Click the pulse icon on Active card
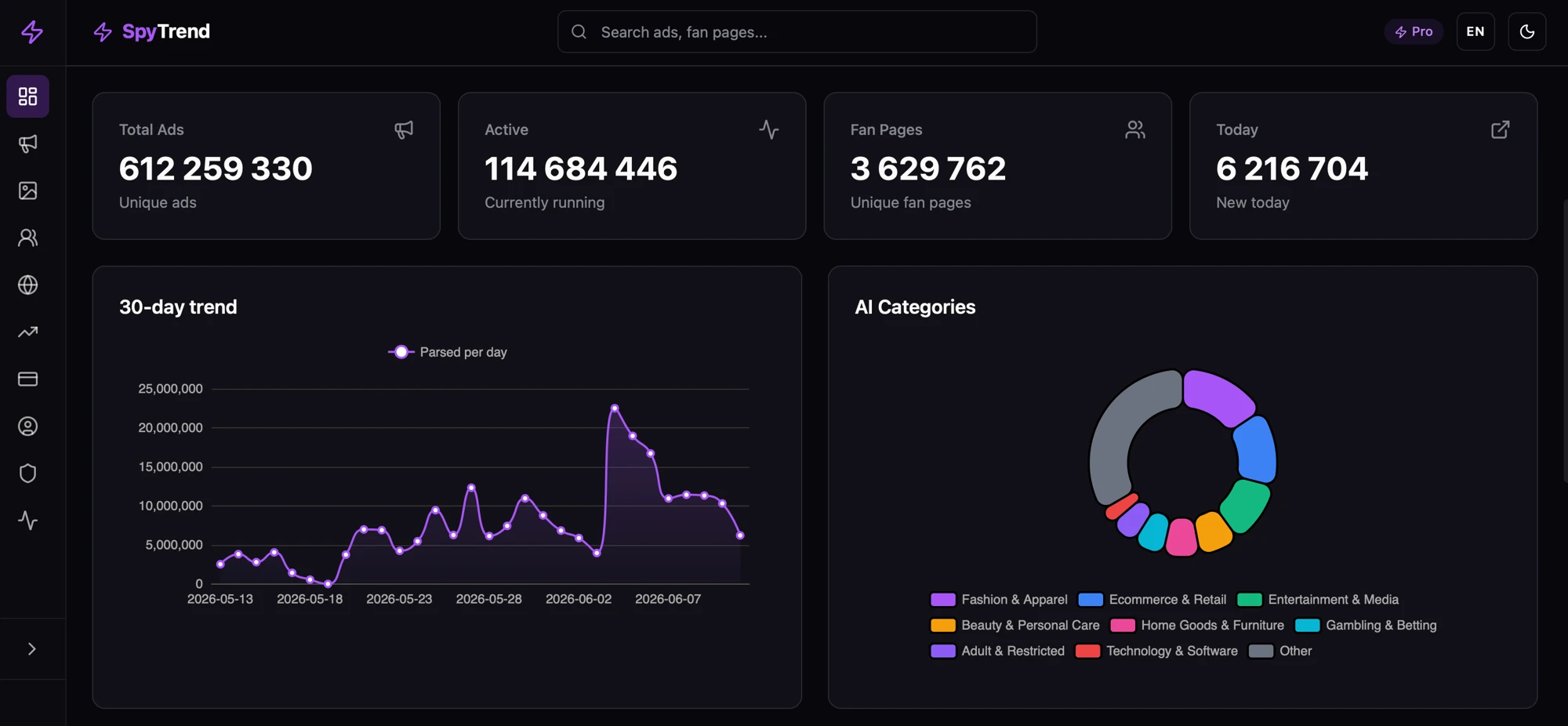This screenshot has width=1568, height=726. pyautogui.click(x=769, y=129)
